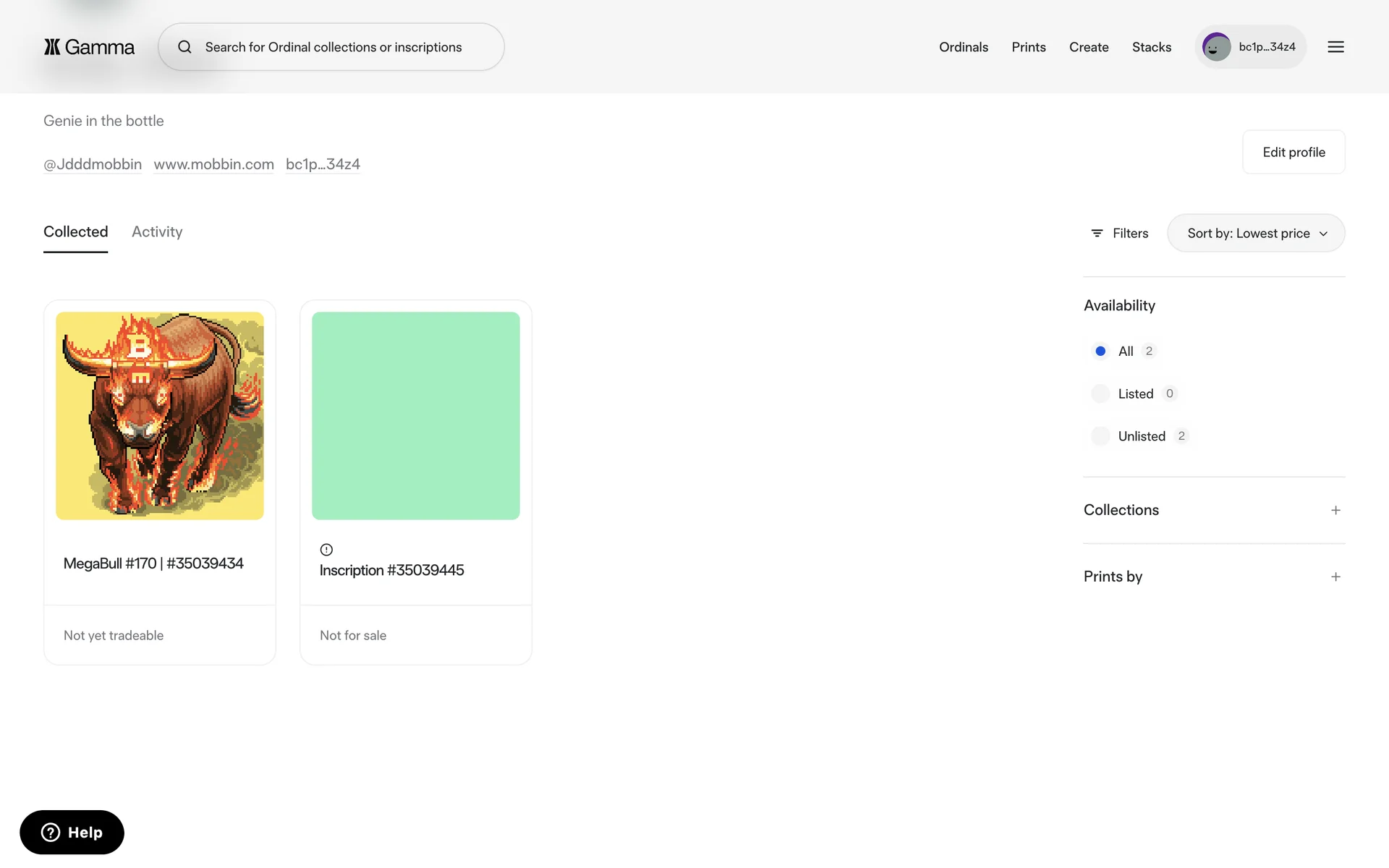Open the www.mobbin.com link

213,164
